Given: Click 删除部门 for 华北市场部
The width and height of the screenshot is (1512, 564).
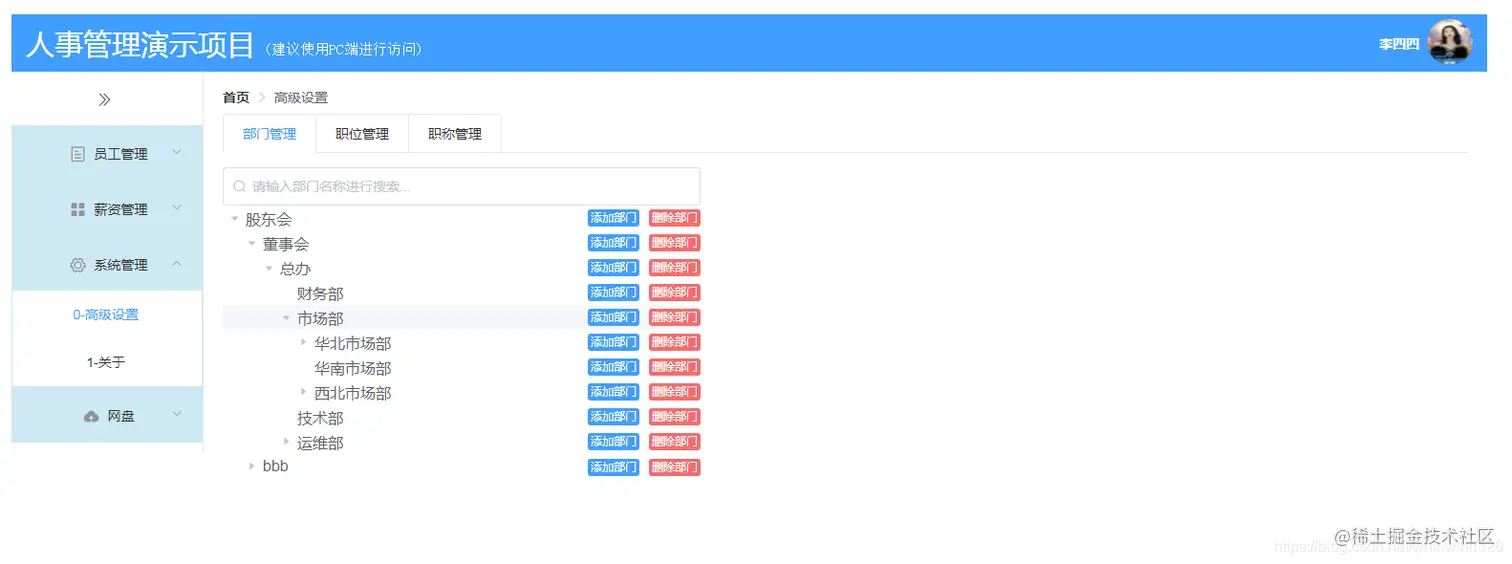Looking at the screenshot, I should pyautogui.click(x=674, y=342).
